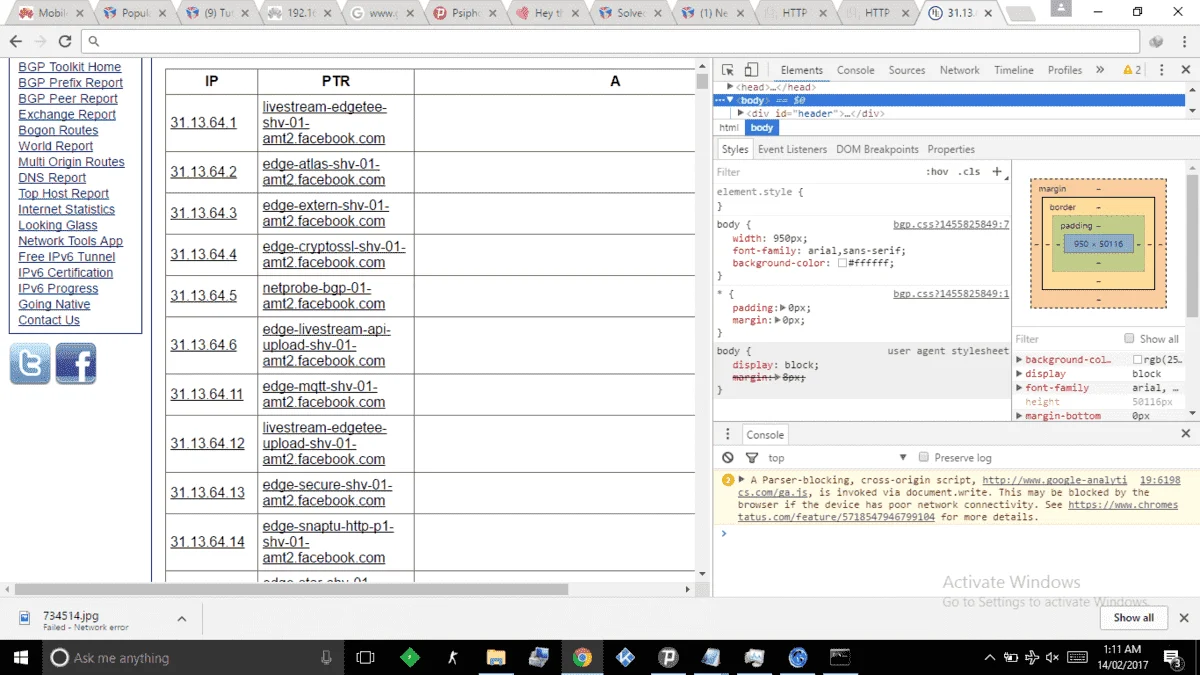Image resolution: width=1200 pixels, height=675 pixels.
Task: Open File Explorer in the taskbar
Action: point(495,657)
